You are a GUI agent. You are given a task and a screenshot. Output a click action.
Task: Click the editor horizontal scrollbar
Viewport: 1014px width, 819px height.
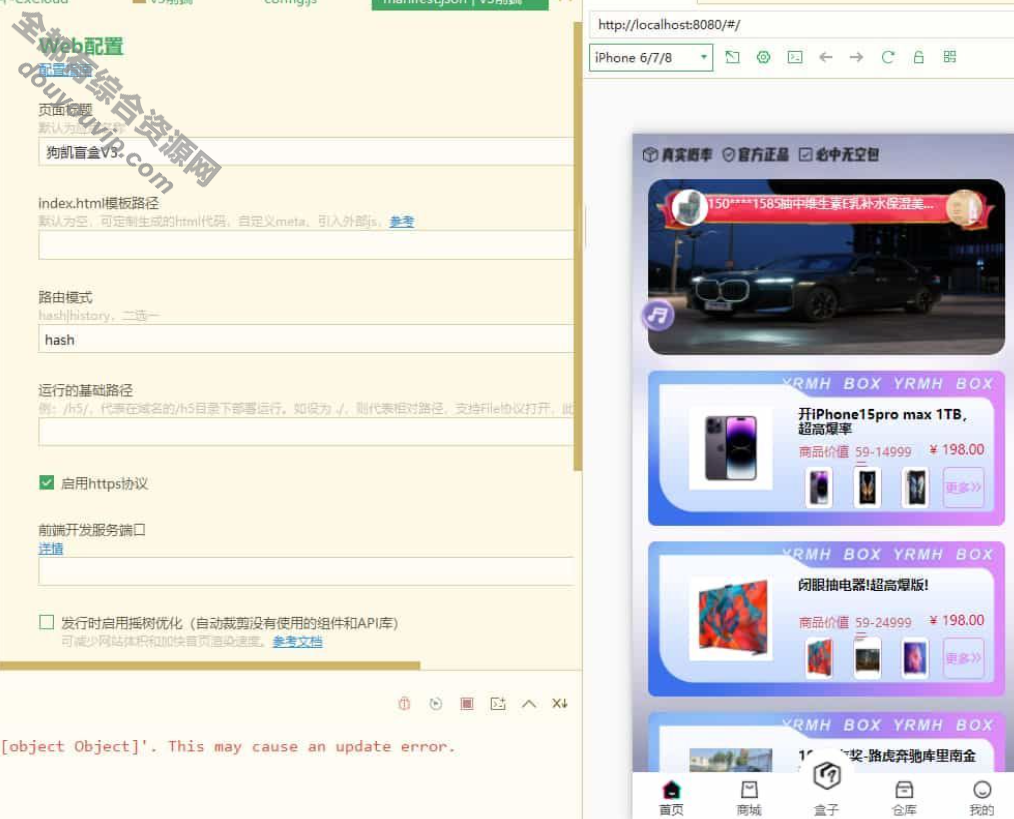pyautogui.click(x=210, y=665)
